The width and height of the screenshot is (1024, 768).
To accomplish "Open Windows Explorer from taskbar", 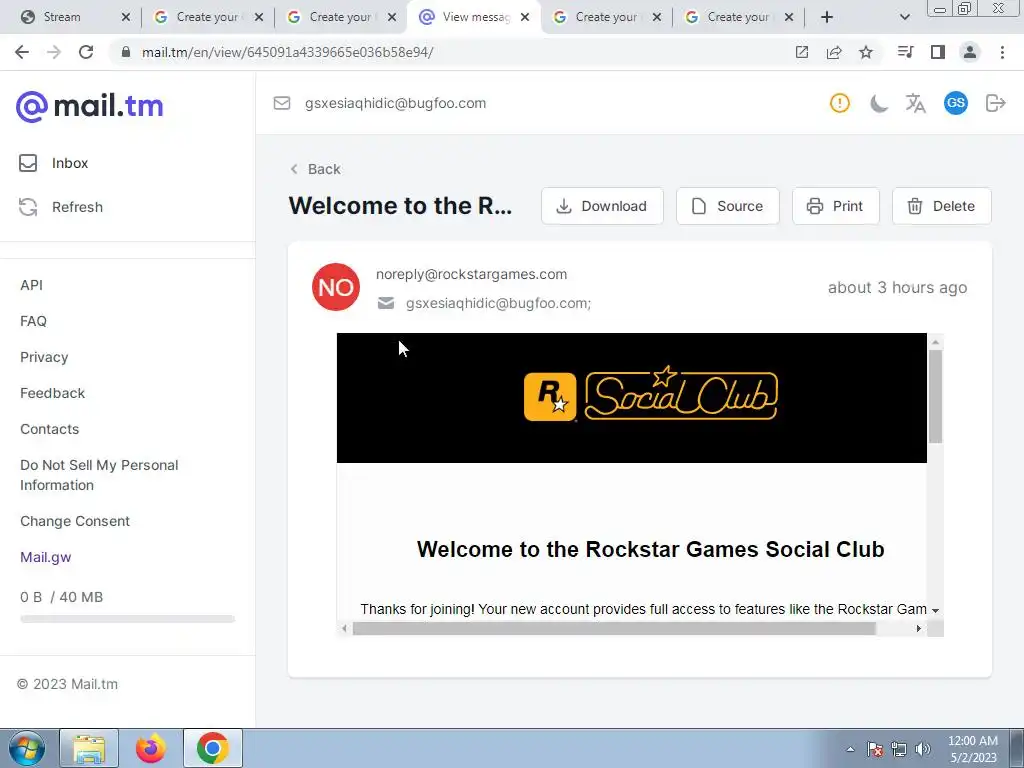I will (x=89, y=748).
